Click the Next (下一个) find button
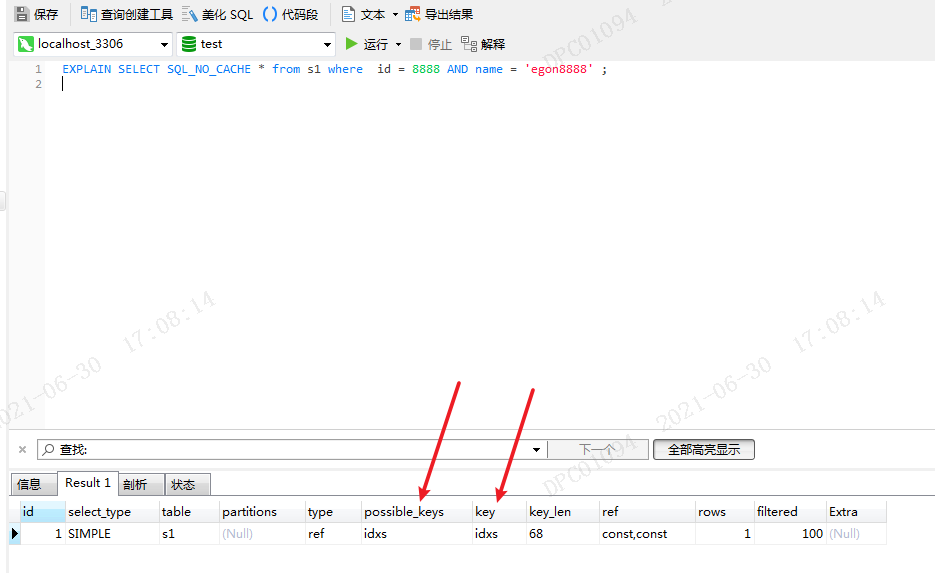 point(597,450)
